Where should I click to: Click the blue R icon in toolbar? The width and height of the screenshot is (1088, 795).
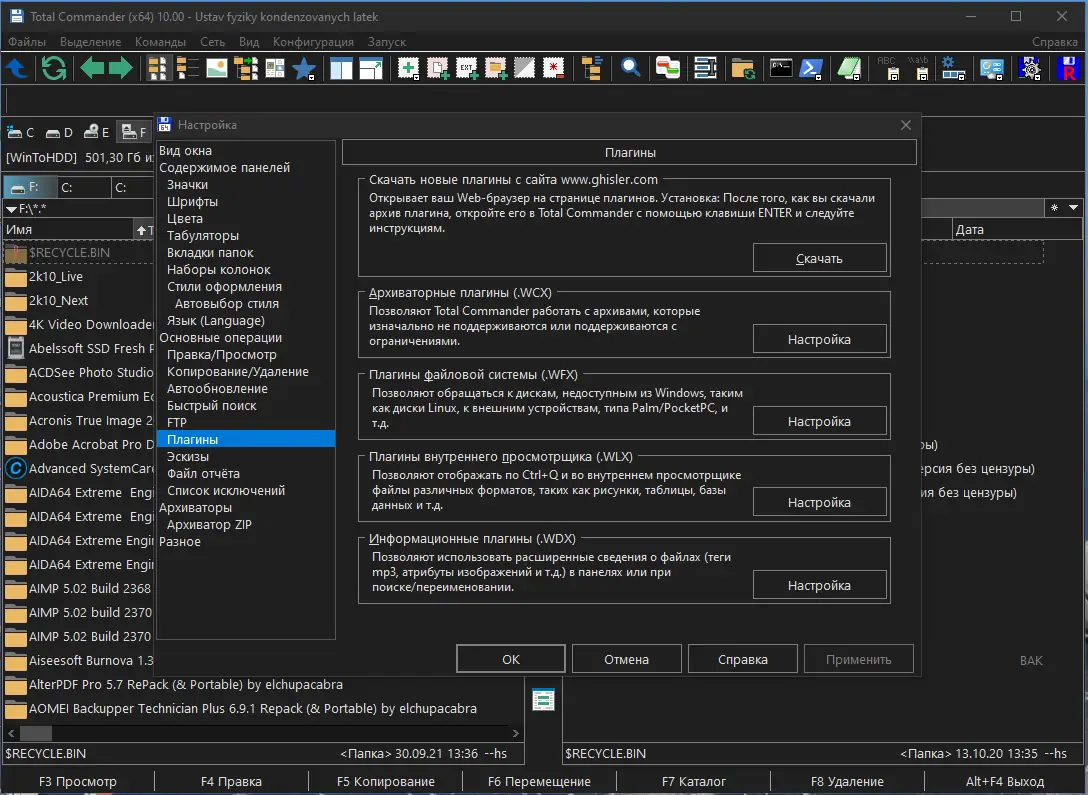(x=1069, y=68)
